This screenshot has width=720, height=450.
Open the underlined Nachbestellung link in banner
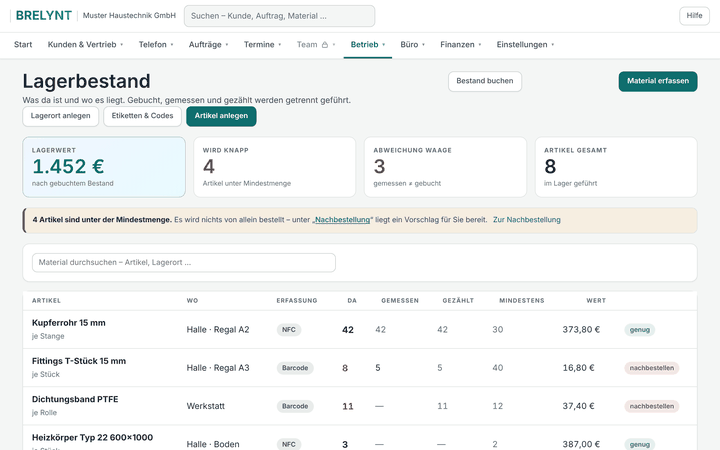pos(342,220)
